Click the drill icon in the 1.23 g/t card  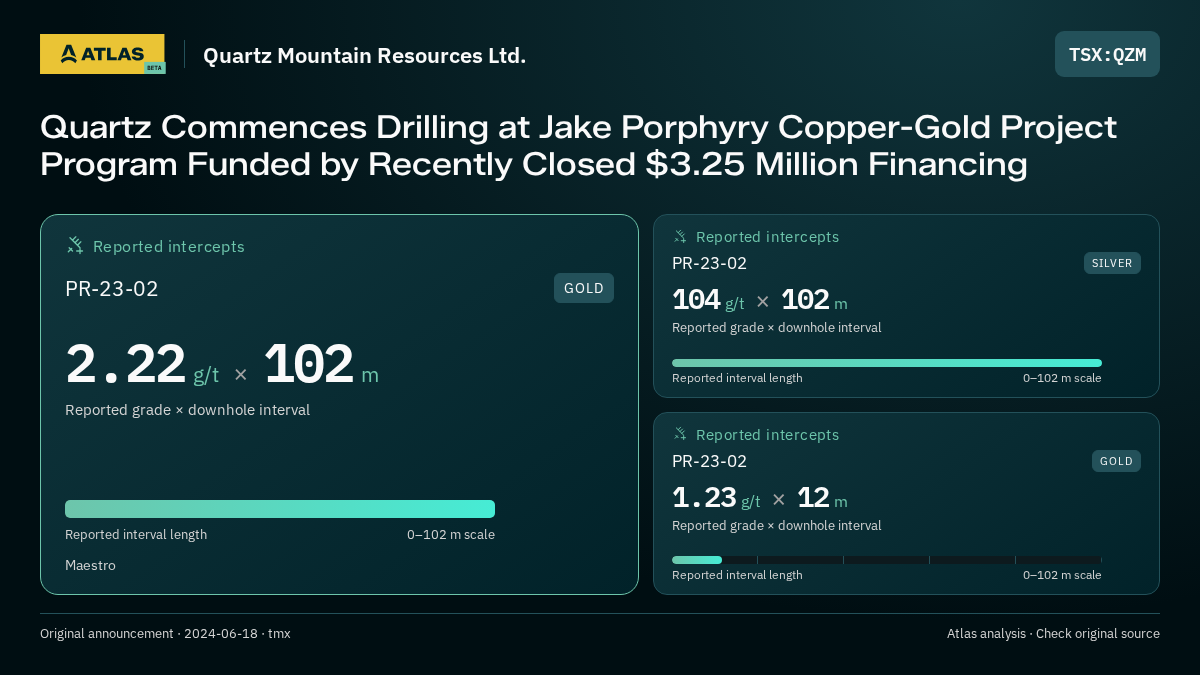pos(680,434)
